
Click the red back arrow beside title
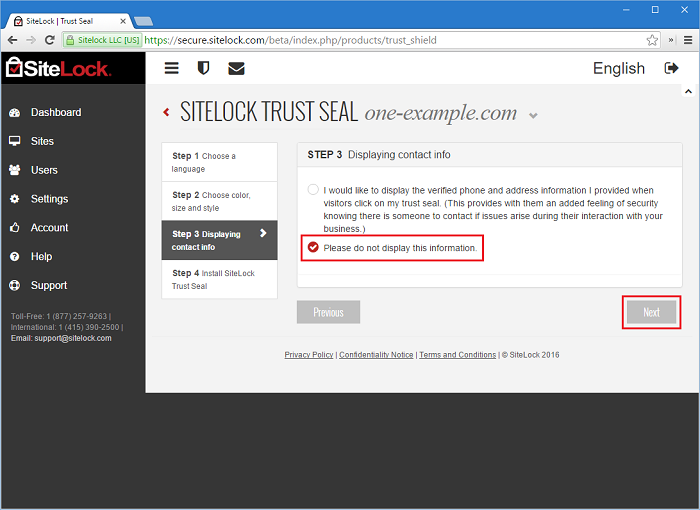point(167,112)
